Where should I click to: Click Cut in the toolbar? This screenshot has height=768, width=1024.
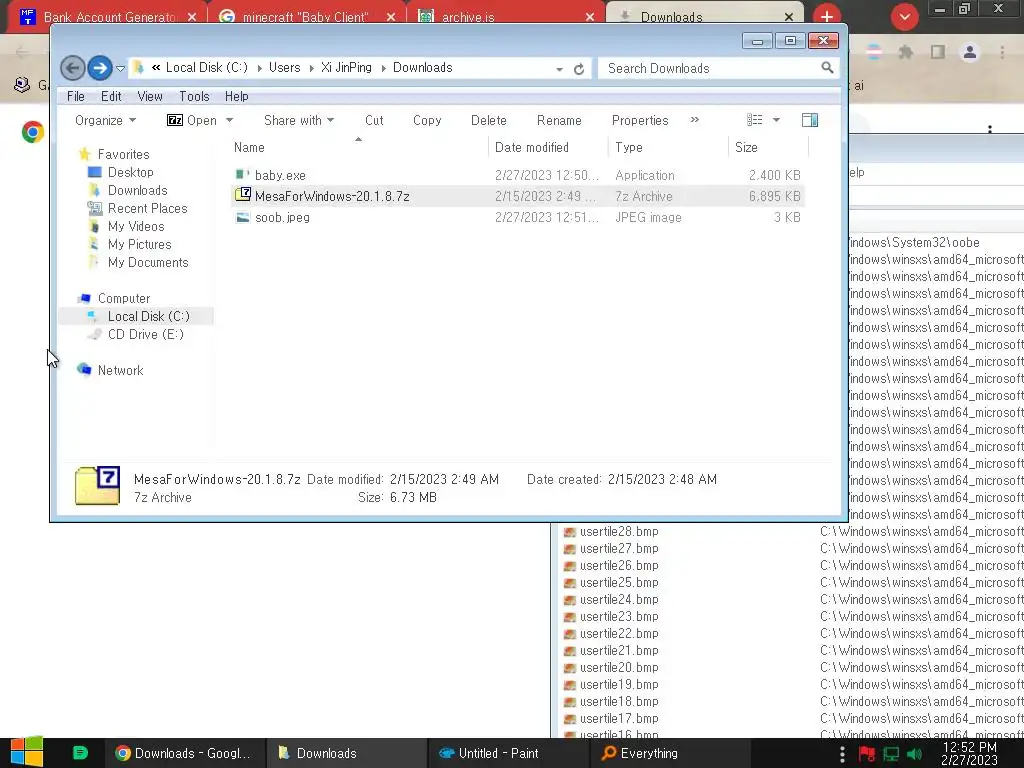tap(374, 120)
